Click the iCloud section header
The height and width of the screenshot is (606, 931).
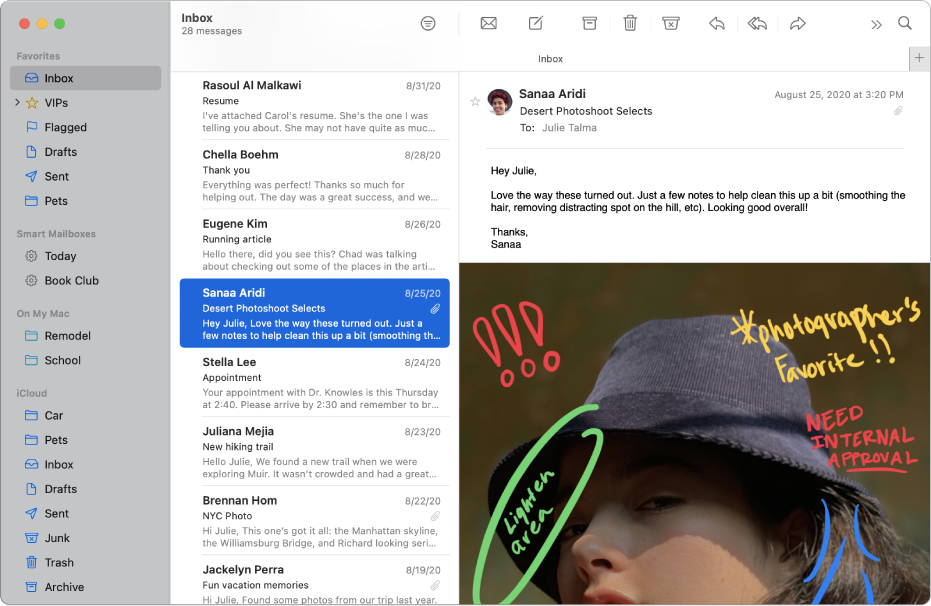coord(31,393)
